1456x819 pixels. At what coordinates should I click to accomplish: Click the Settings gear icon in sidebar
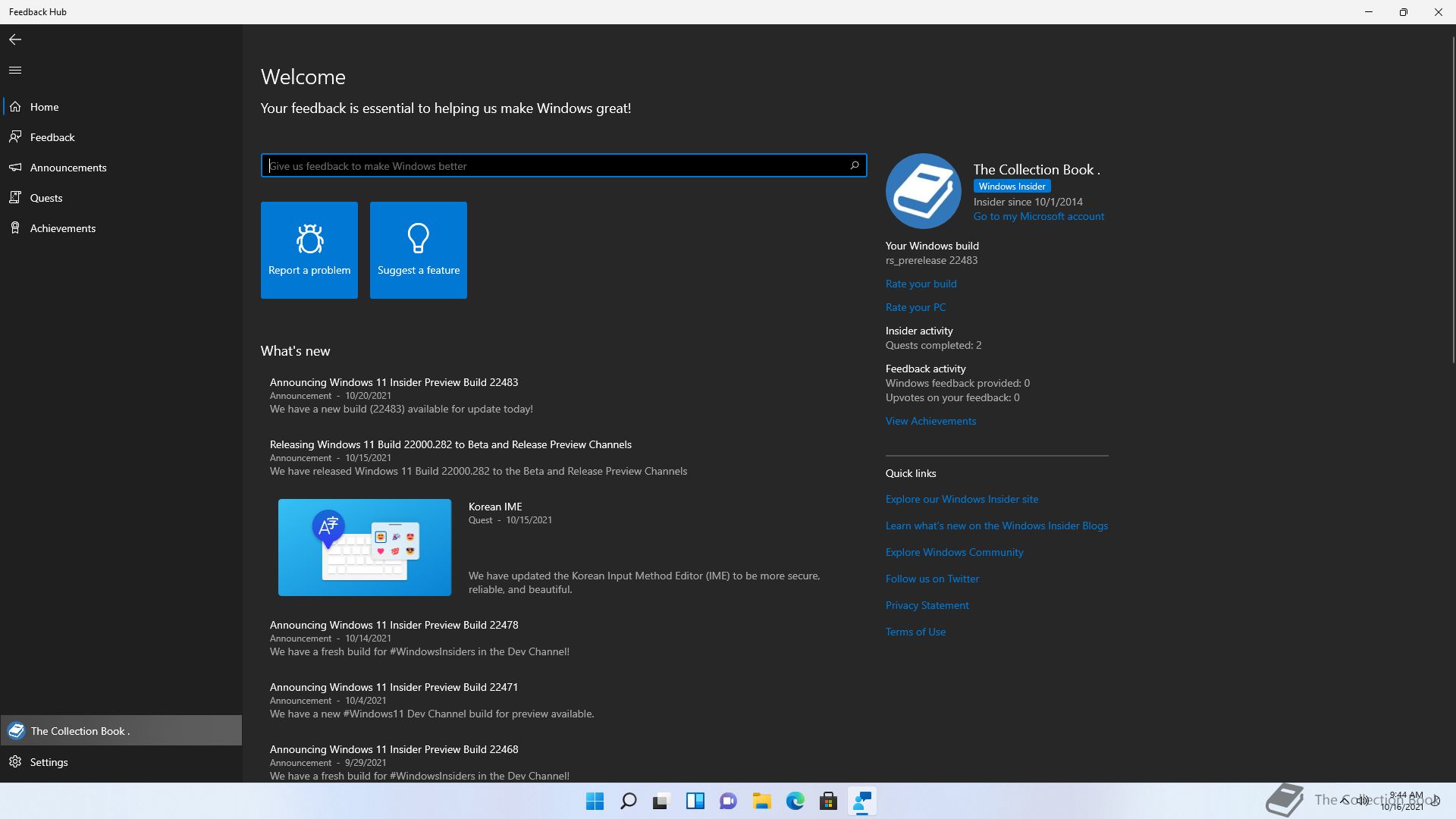[x=15, y=762]
